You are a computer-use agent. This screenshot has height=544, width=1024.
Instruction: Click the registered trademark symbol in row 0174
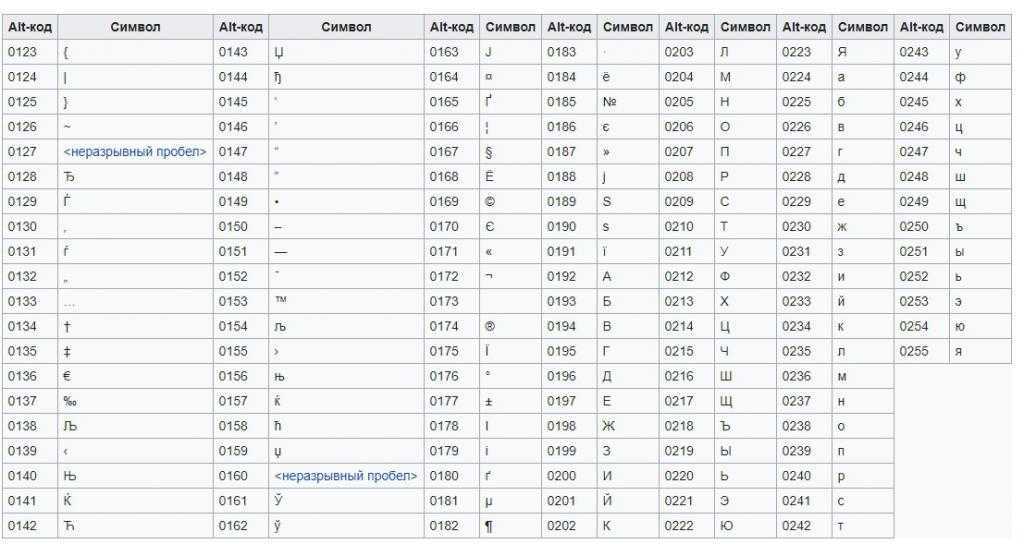coord(490,327)
